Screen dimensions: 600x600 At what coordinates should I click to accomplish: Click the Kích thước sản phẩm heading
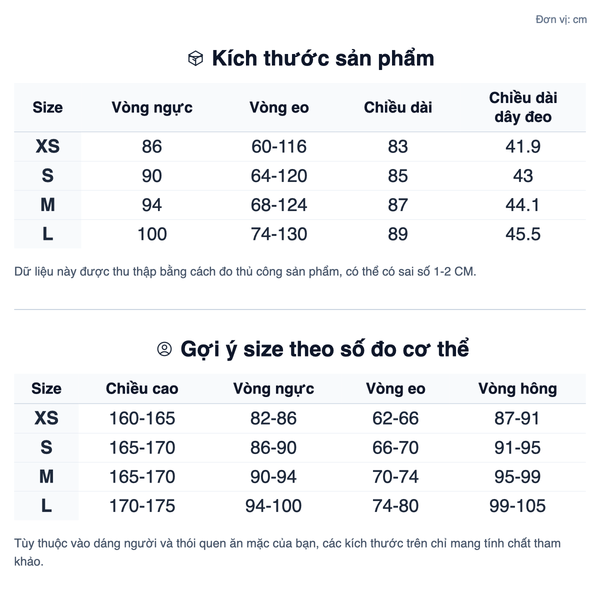coord(322,59)
